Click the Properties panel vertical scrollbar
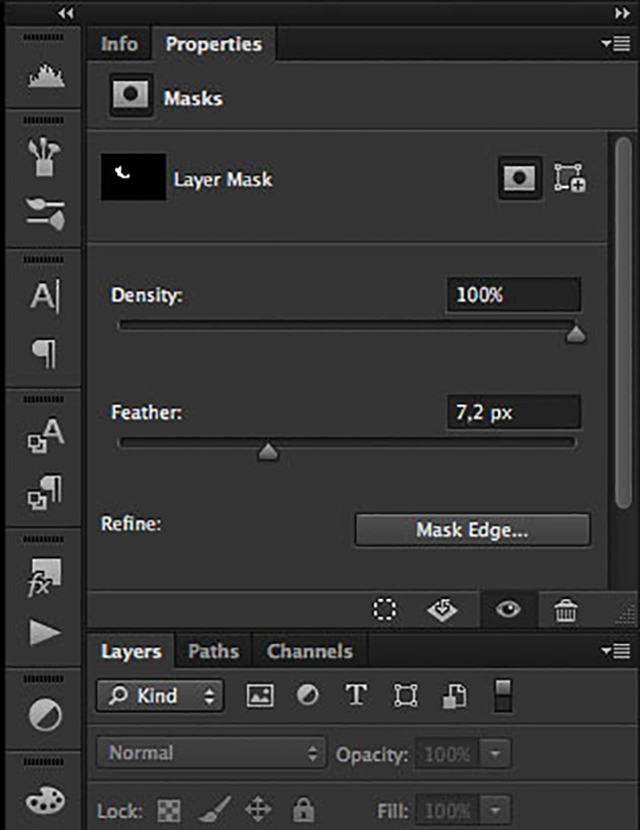640x830 pixels. (x=624, y=323)
